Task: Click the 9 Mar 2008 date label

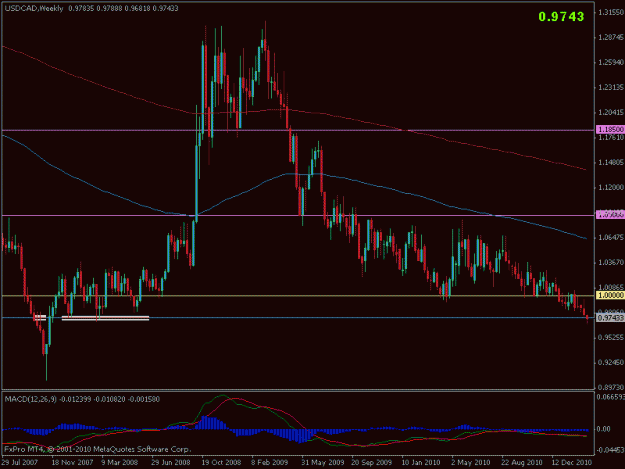Action: coord(120,462)
